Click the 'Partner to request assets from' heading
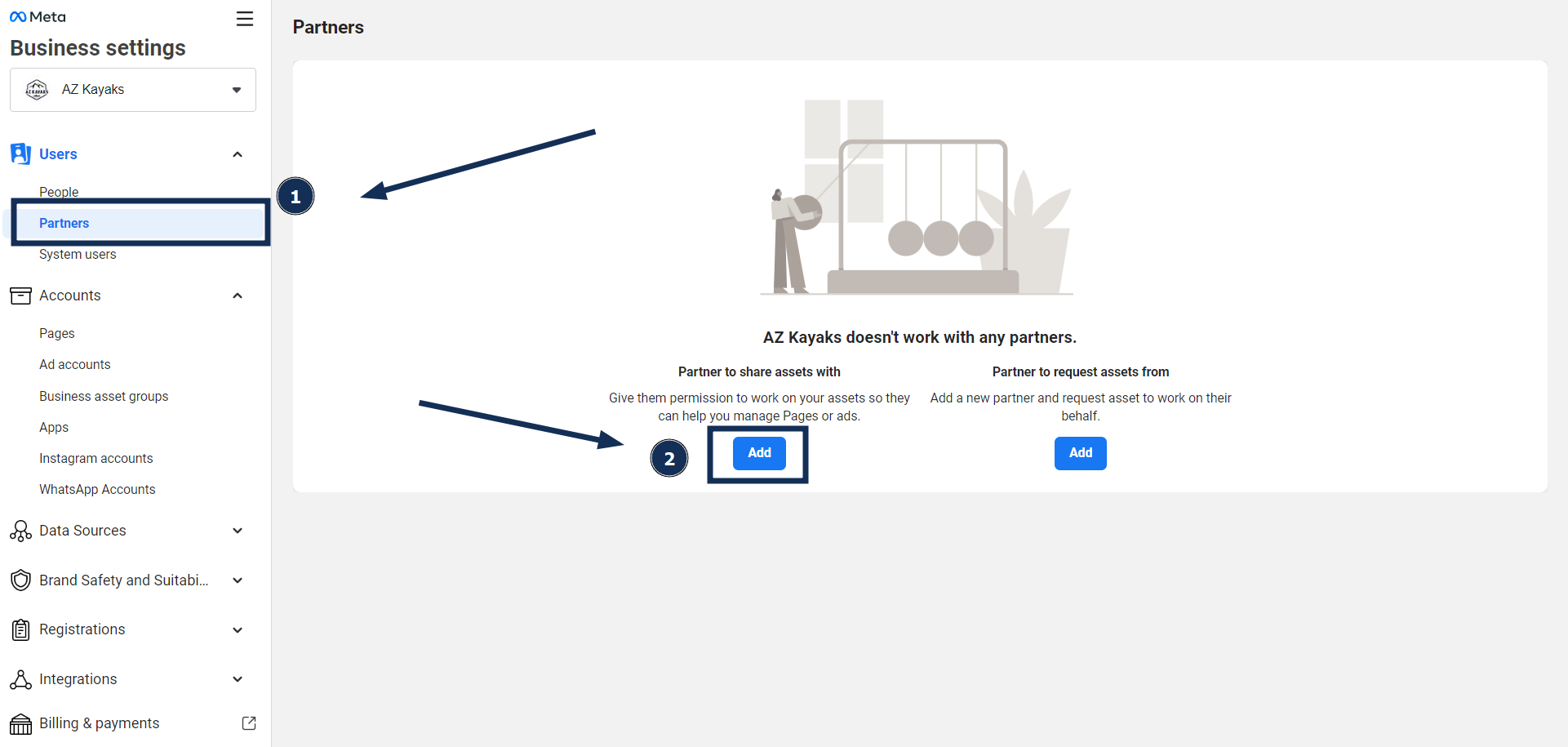1568x747 pixels. point(1081,371)
